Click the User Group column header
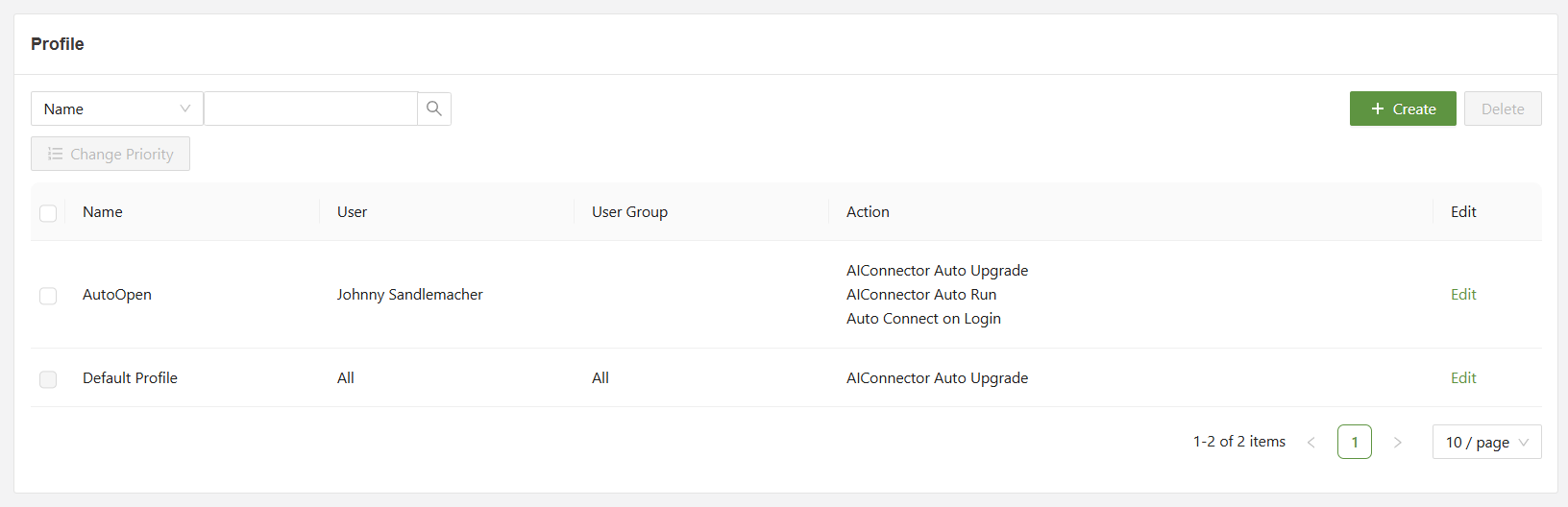 pos(629,212)
